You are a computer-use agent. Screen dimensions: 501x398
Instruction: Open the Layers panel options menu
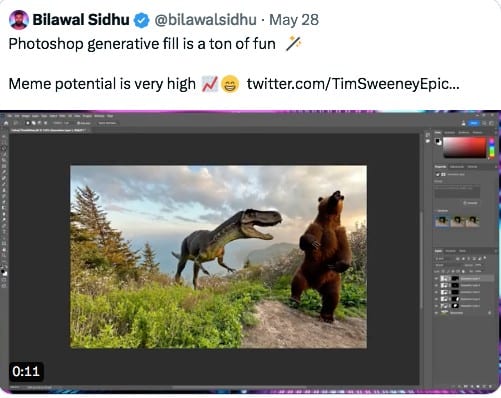pos(496,251)
